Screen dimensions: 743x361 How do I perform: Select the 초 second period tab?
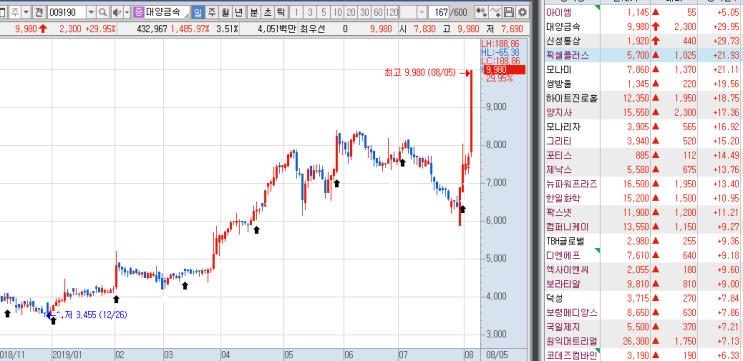pos(268,12)
